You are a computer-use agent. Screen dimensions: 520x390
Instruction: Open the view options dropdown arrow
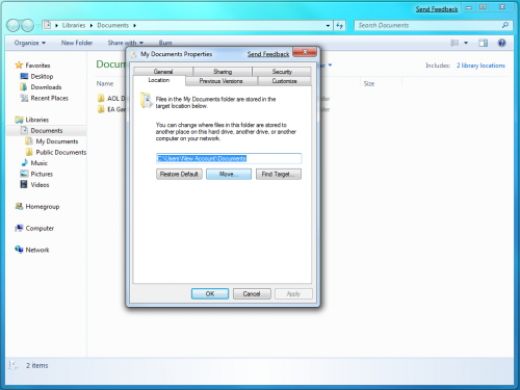tap(466, 43)
